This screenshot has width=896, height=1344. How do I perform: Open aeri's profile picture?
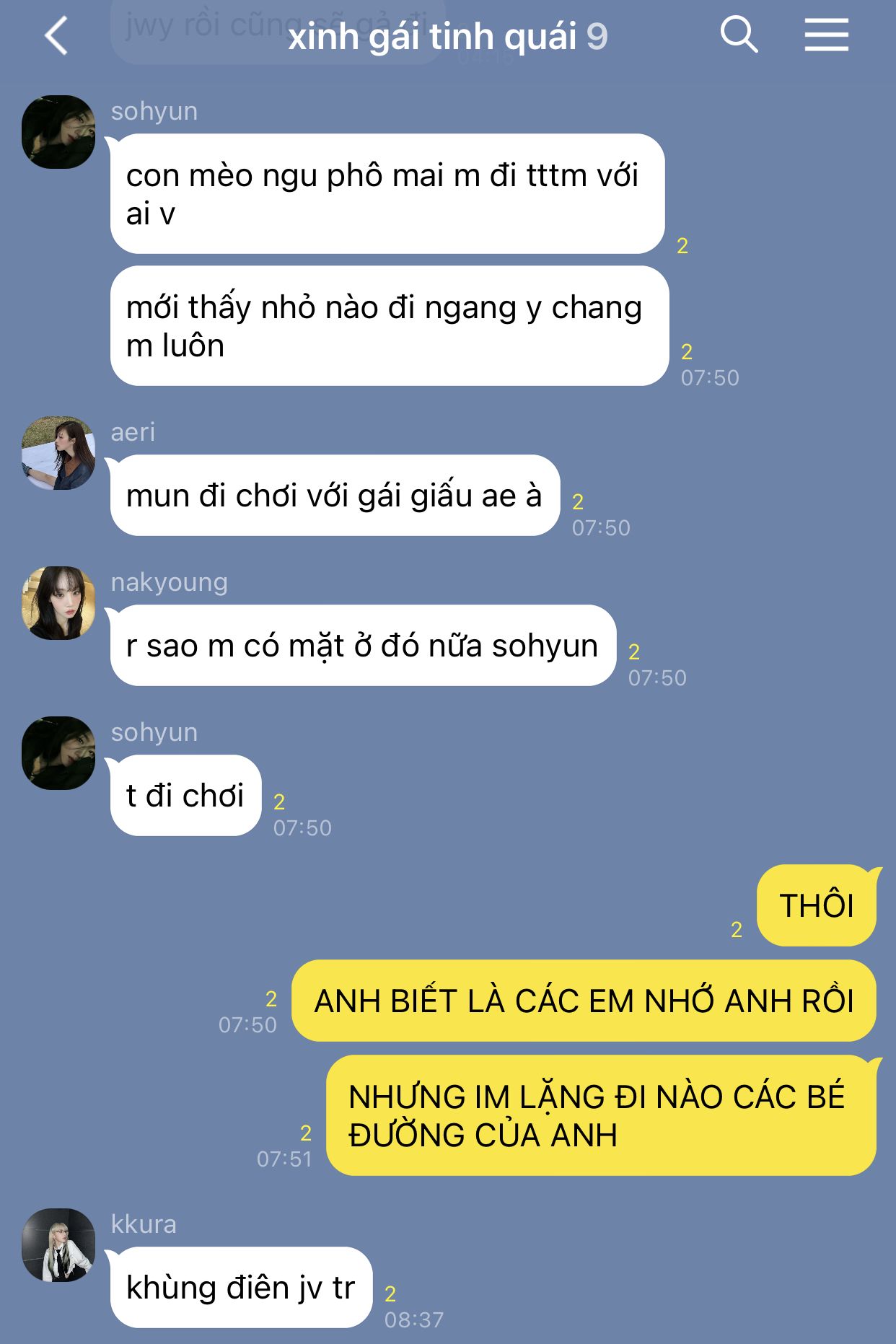pos(58,453)
